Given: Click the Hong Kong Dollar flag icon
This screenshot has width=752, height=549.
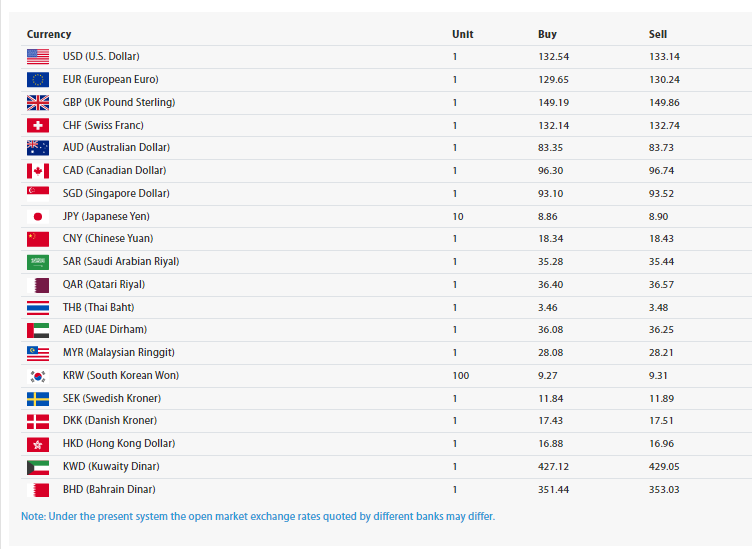Looking at the screenshot, I should 38,444.
